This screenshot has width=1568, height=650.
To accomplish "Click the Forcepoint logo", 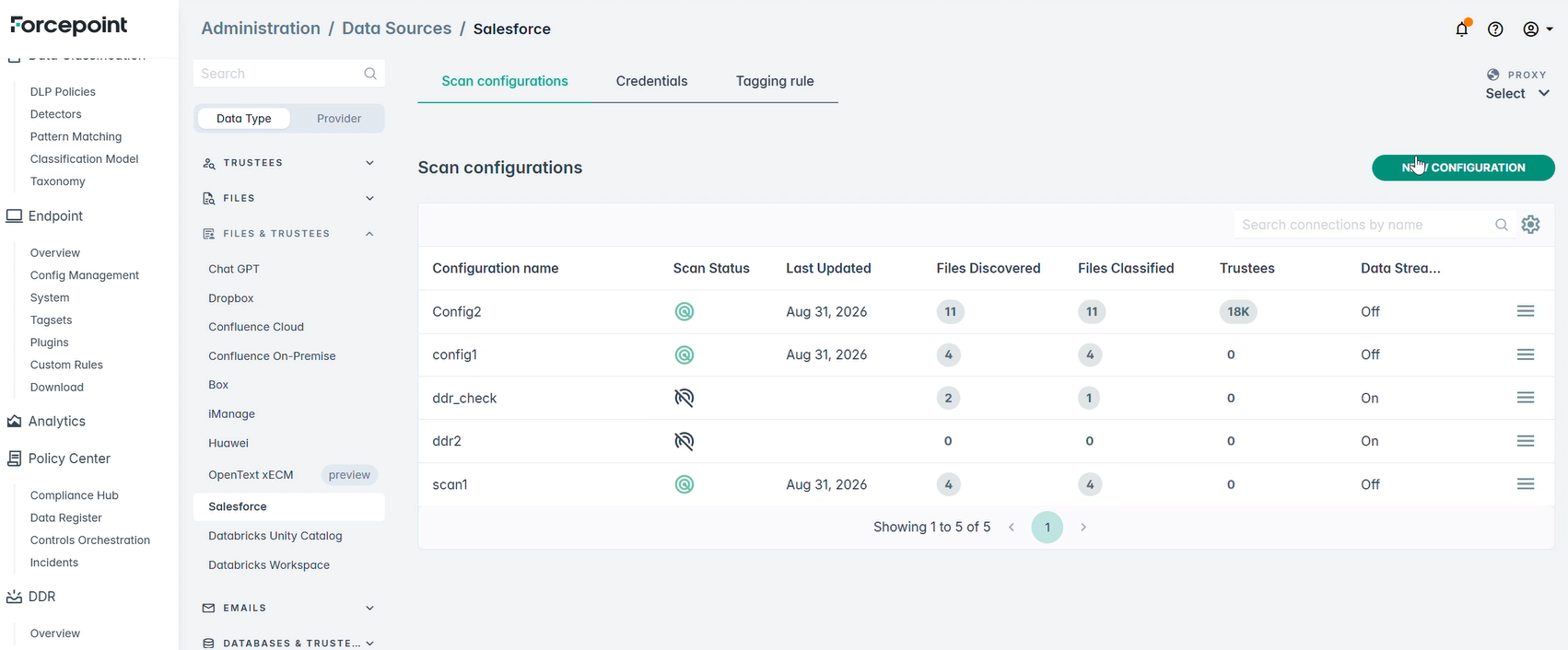I will coord(69,26).
